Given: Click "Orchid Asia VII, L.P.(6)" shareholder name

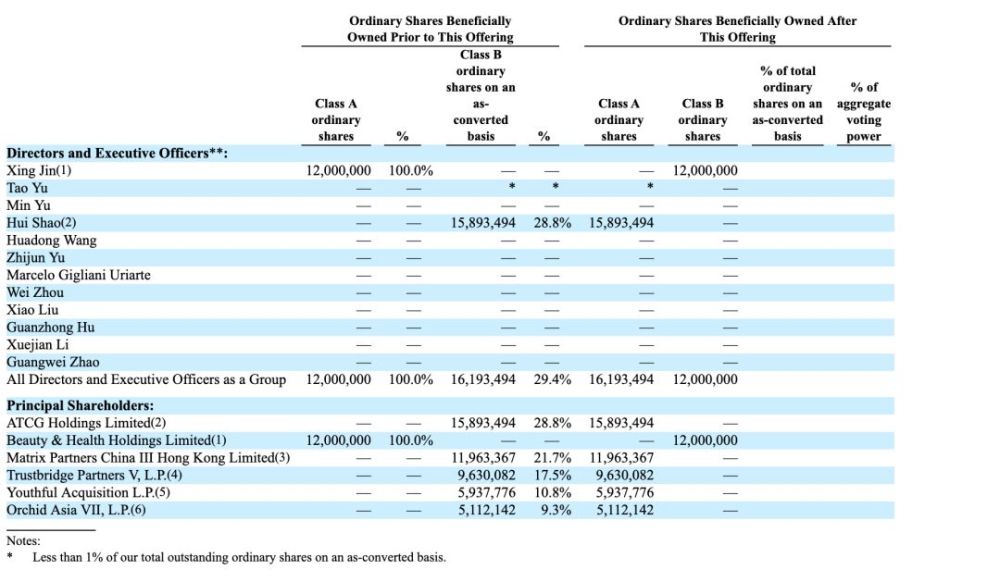Looking at the screenshot, I should [76, 510].
